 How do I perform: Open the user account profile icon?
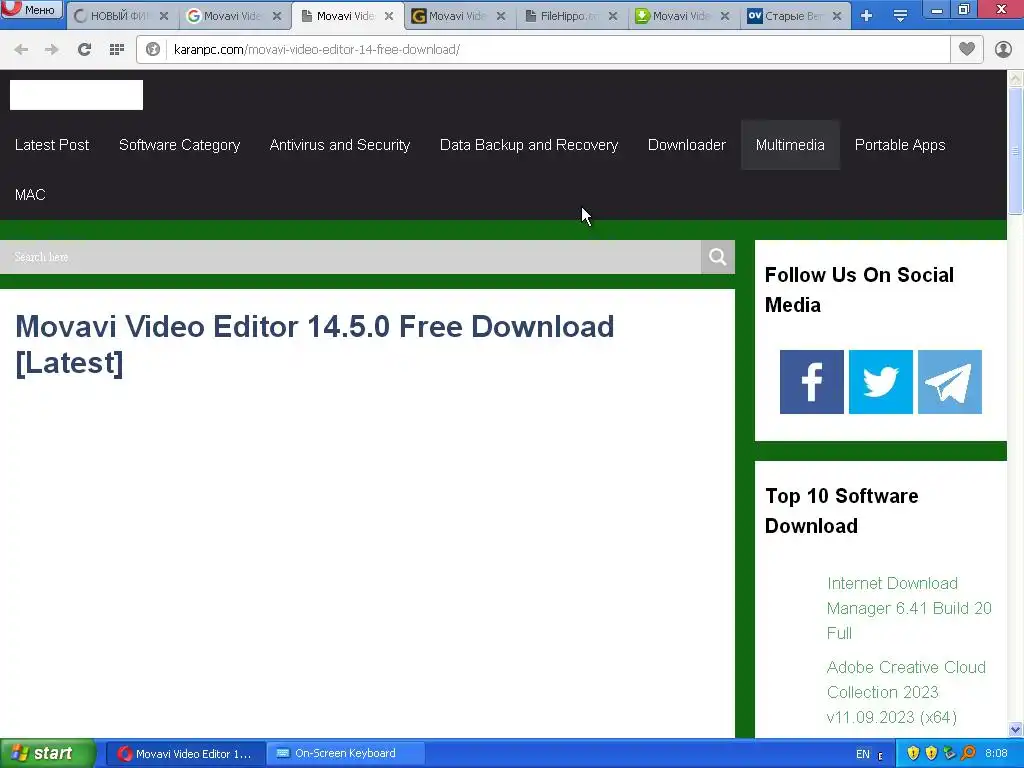[1003, 50]
